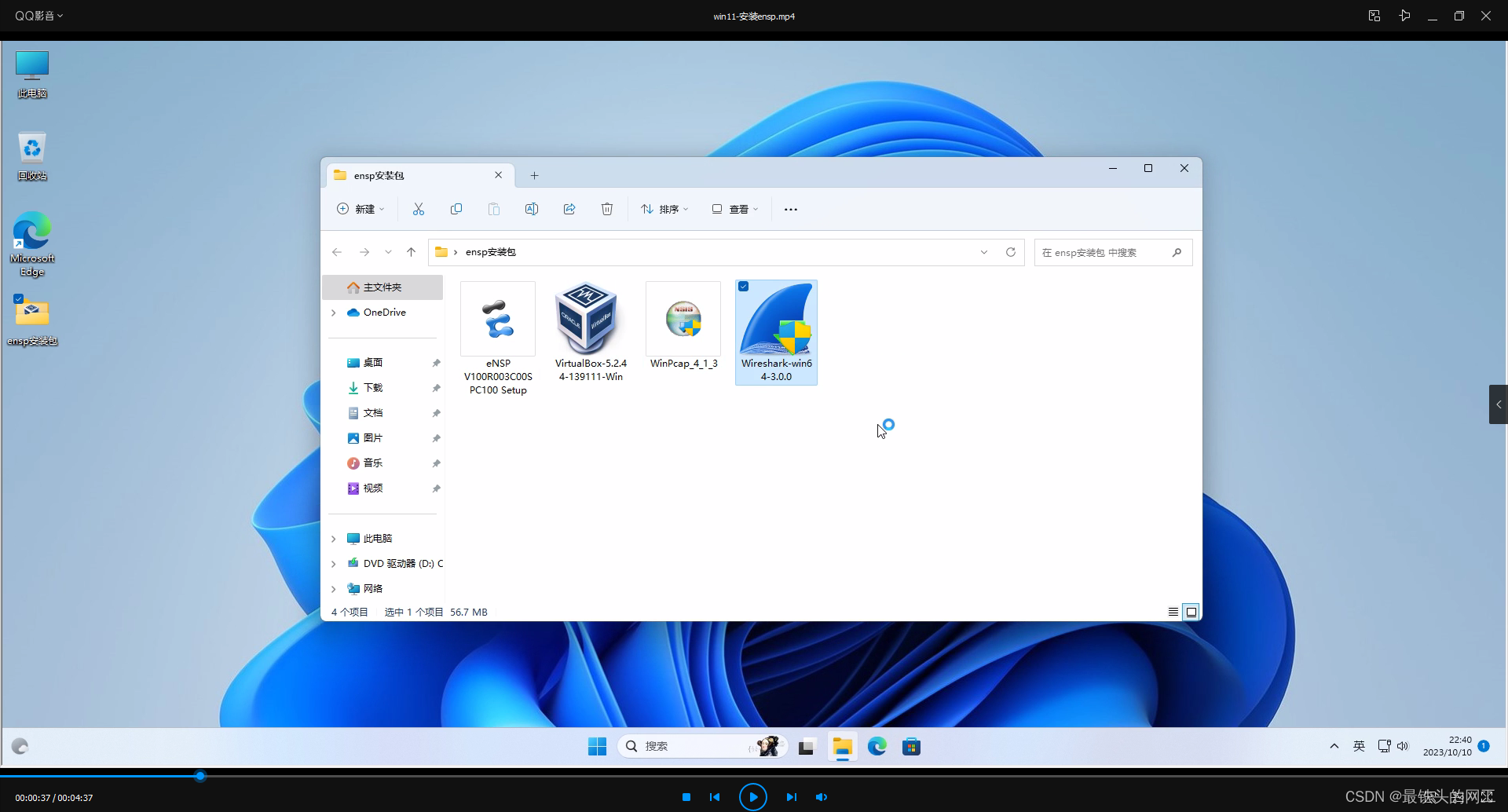Switch to details list view icon
The height and width of the screenshot is (812, 1508).
click(x=1173, y=612)
